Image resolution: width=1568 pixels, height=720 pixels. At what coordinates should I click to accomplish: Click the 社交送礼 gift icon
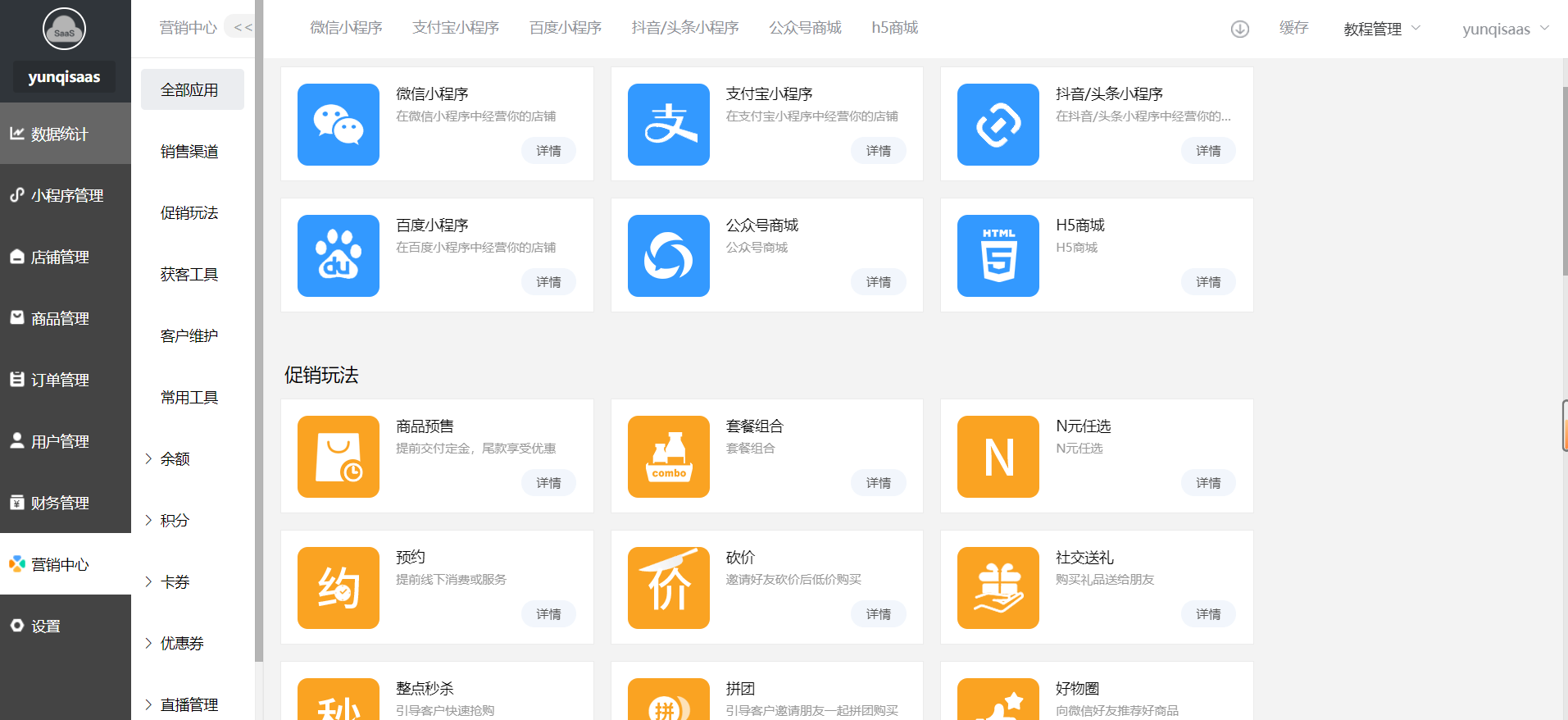tap(998, 588)
